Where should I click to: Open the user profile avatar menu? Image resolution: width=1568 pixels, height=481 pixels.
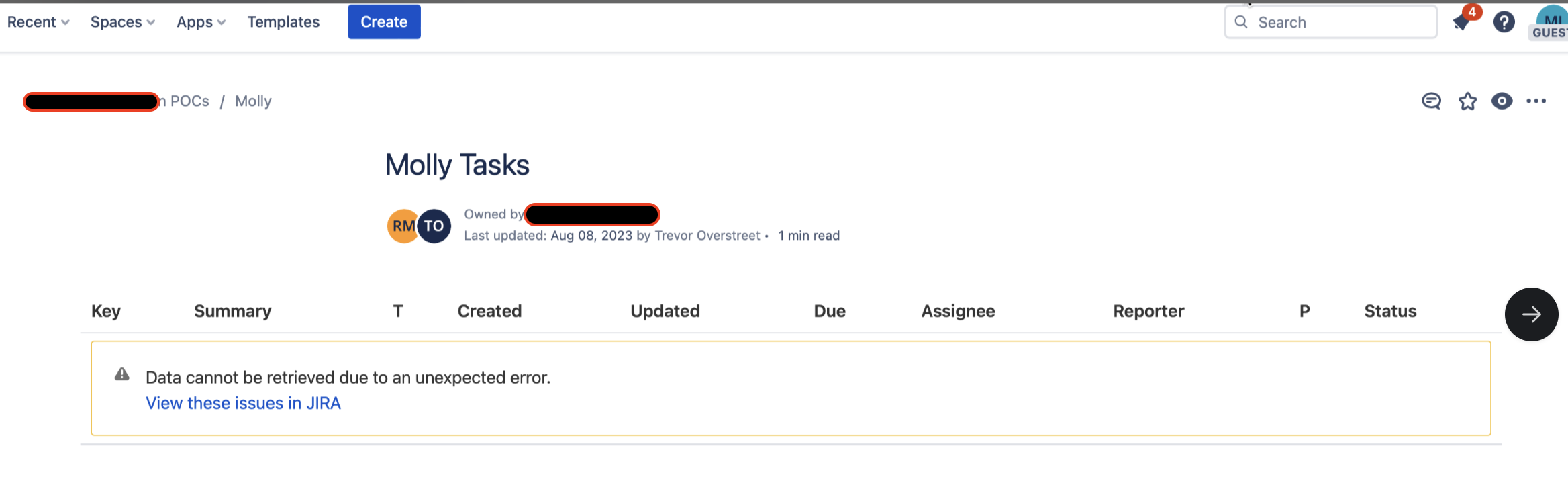click(x=1551, y=22)
